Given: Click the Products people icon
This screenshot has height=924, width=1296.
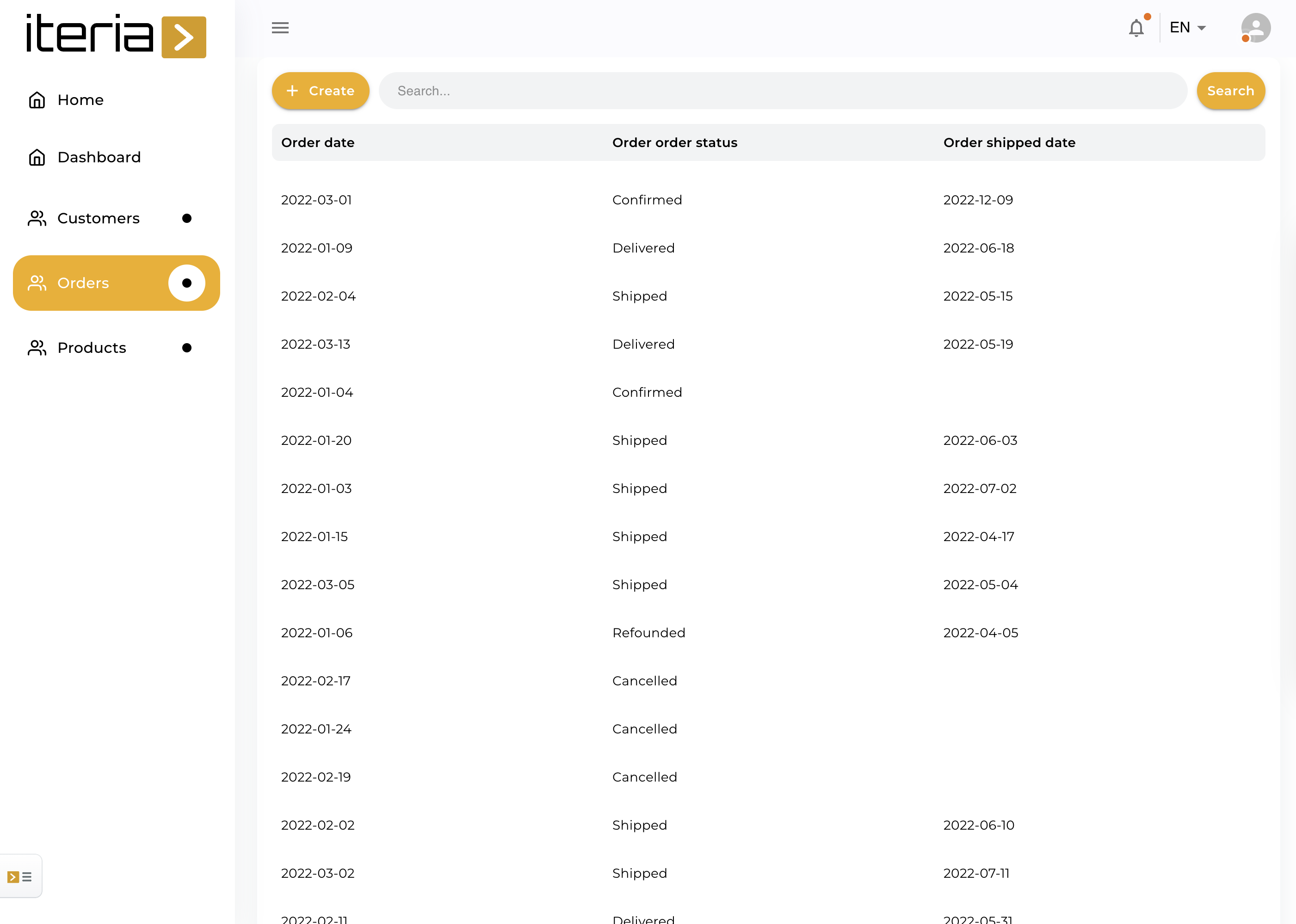Looking at the screenshot, I should [x=37, y=348].
